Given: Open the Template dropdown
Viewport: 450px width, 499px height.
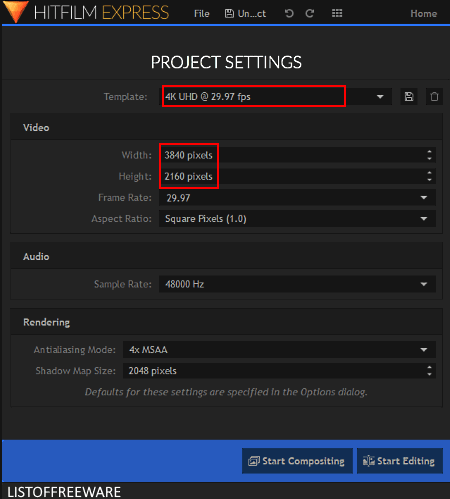Looking at the screenshot, I should click(x=276, y=97).
